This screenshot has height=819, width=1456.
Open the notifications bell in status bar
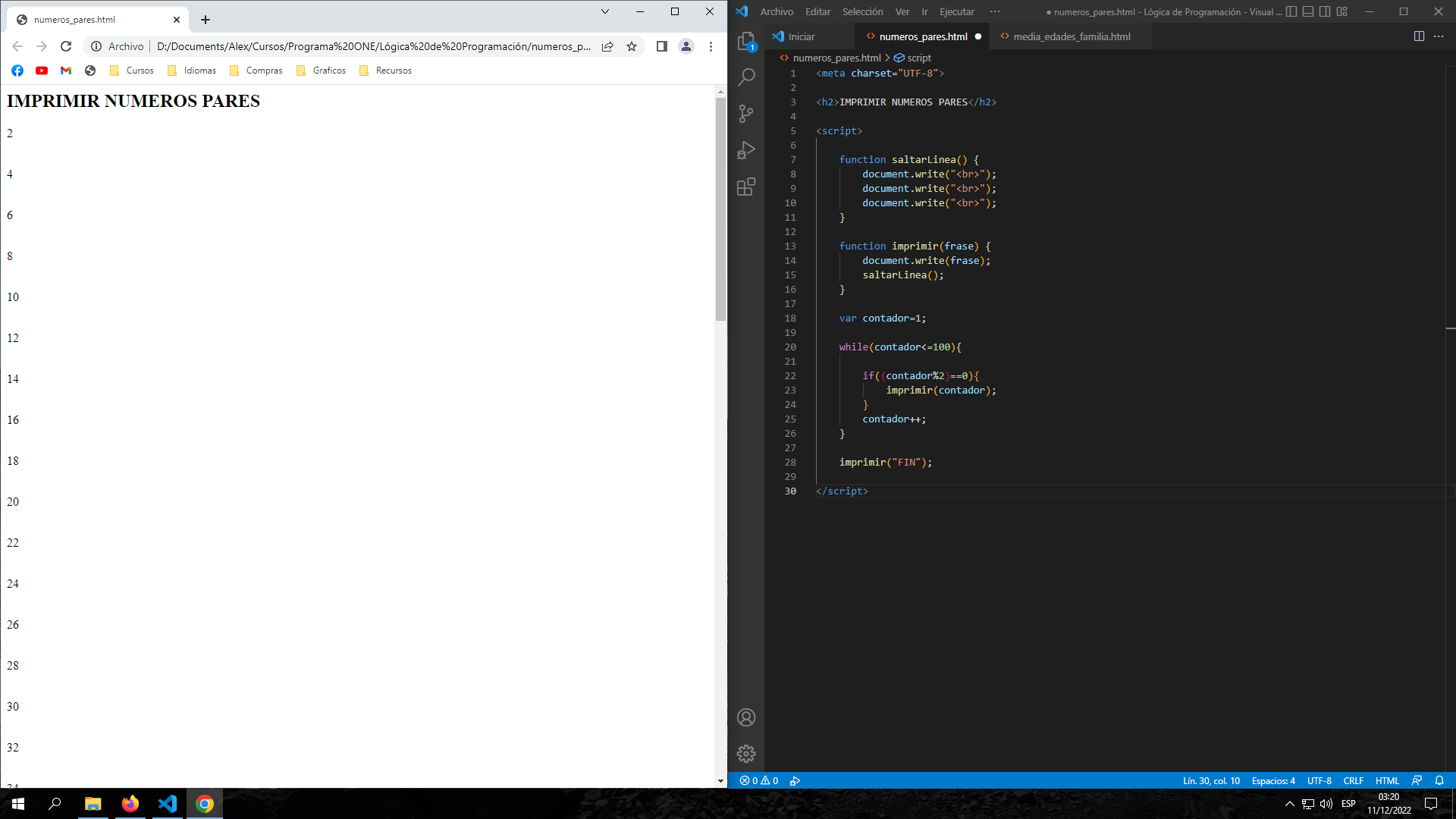click(x=1439, y=780)
